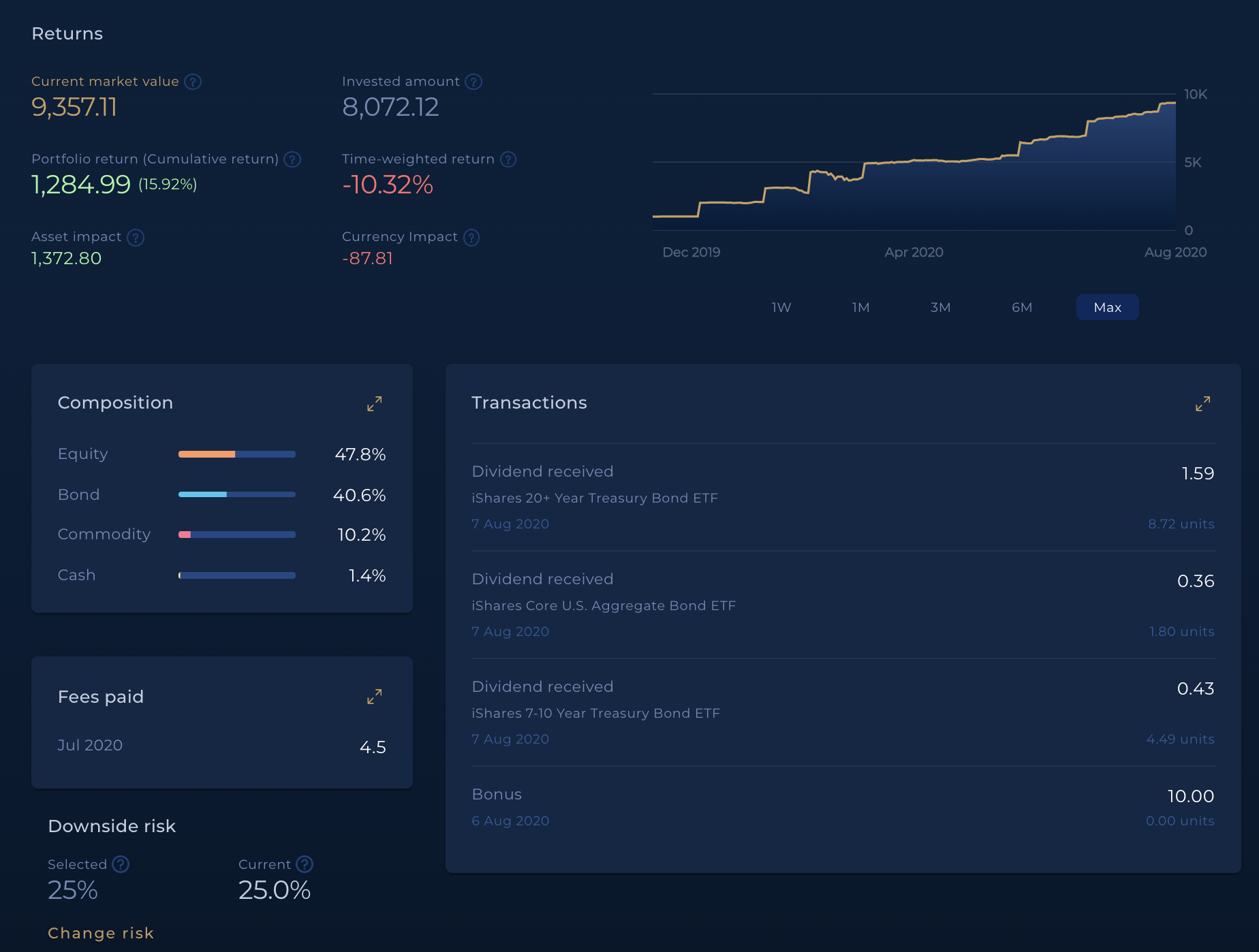The height and width of the screenshot is (952, 1259).
Task: Switch chart to 3M range
Action: 940,307
